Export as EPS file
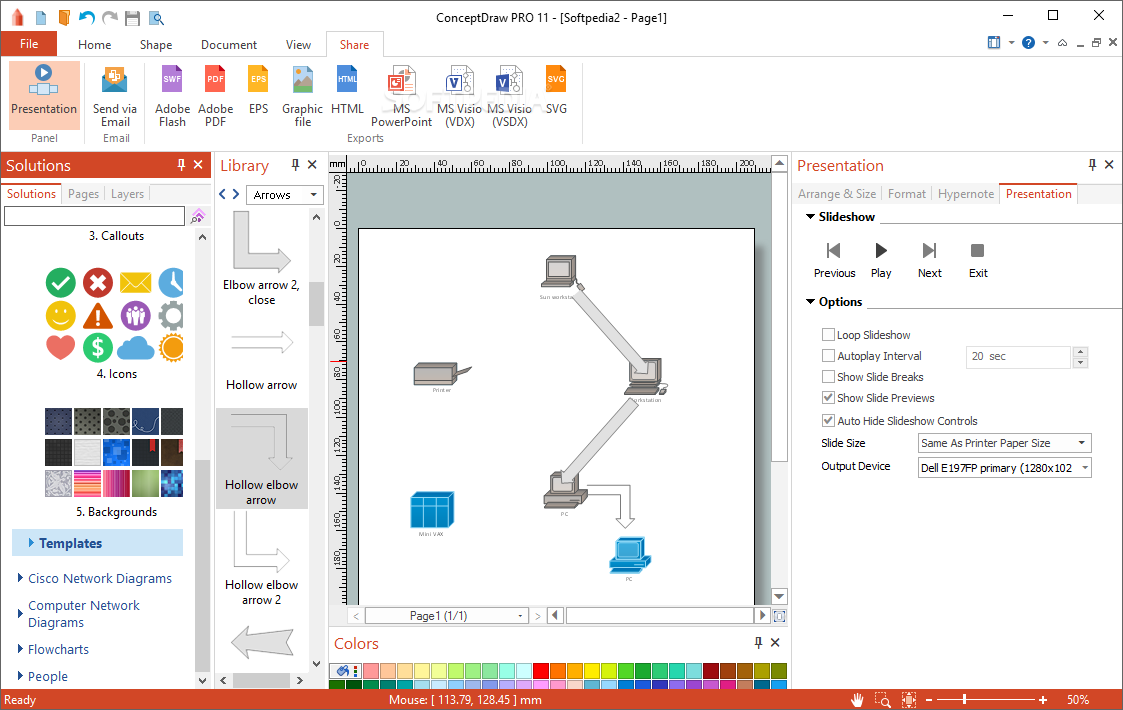1123x710 pixels. pos(259,91)
